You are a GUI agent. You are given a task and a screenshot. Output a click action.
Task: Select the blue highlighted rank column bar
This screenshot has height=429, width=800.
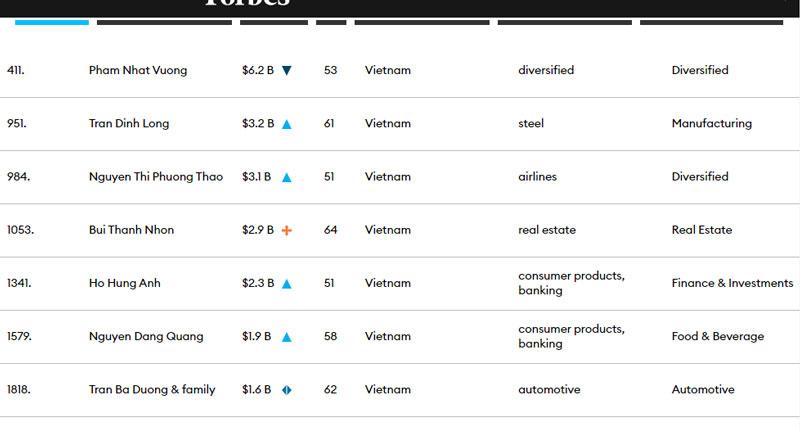tap(51, 22)
